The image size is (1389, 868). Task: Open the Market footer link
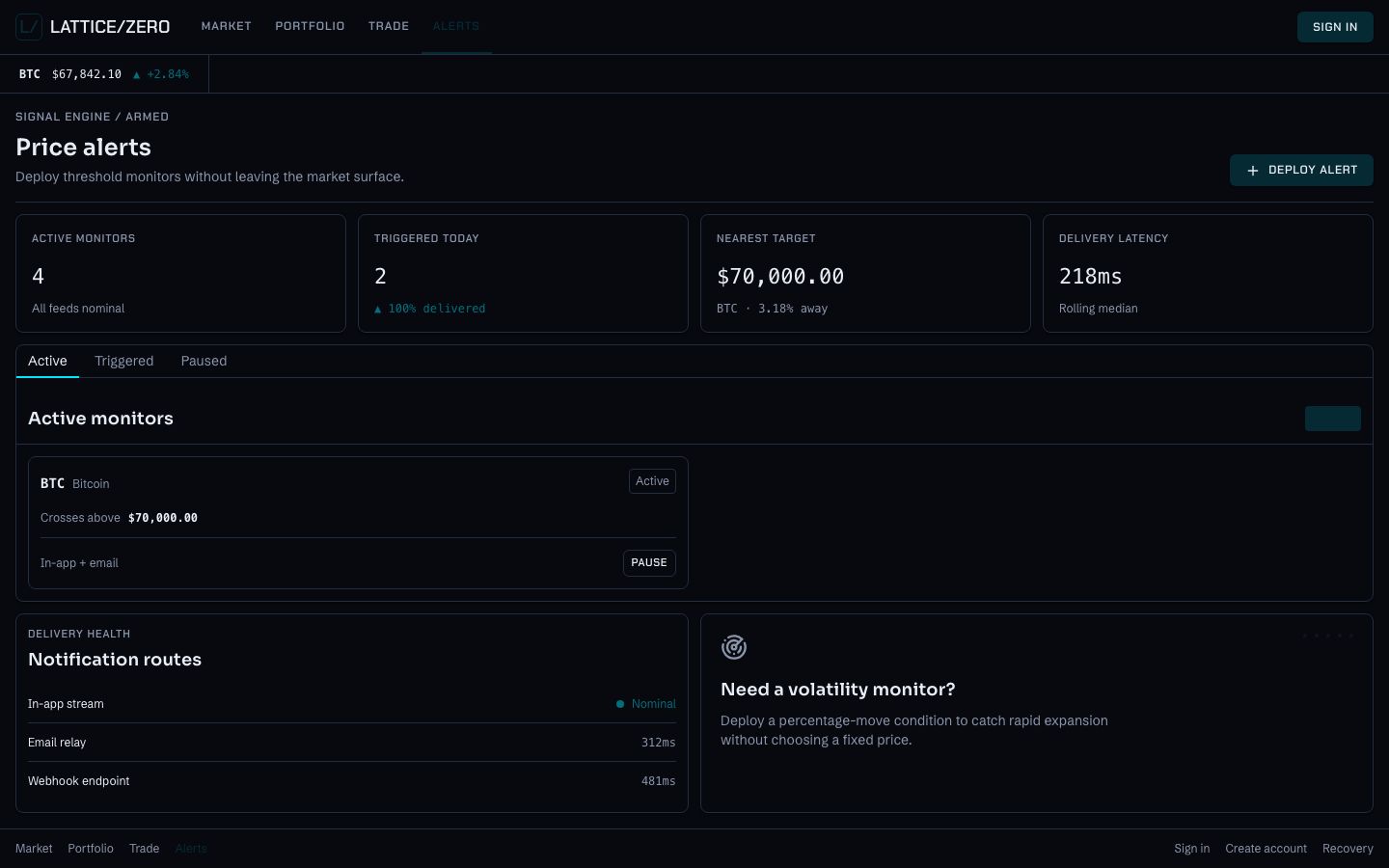34,849
